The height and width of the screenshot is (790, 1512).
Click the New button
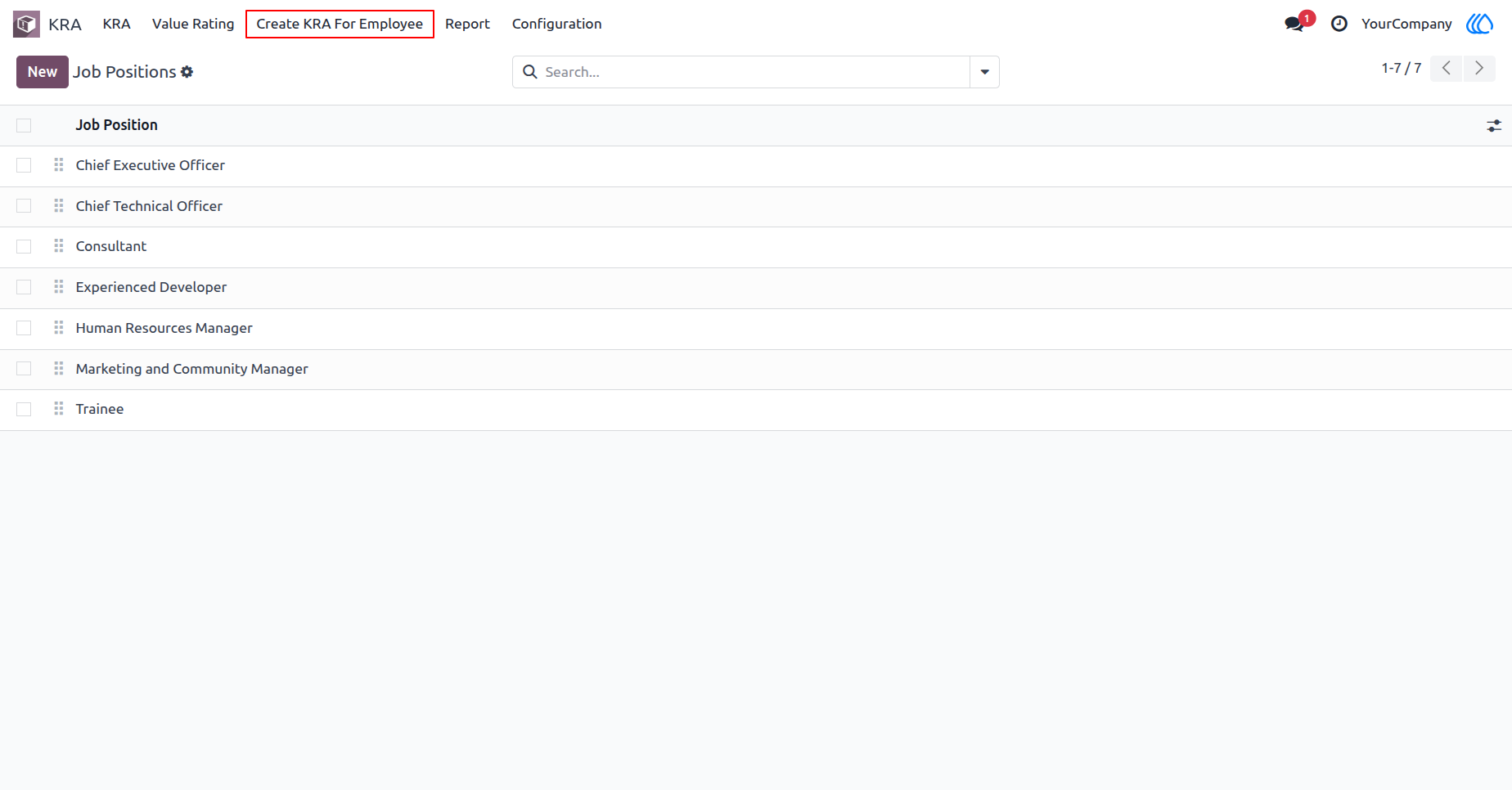pyautogui.click(x=43, y=72)
